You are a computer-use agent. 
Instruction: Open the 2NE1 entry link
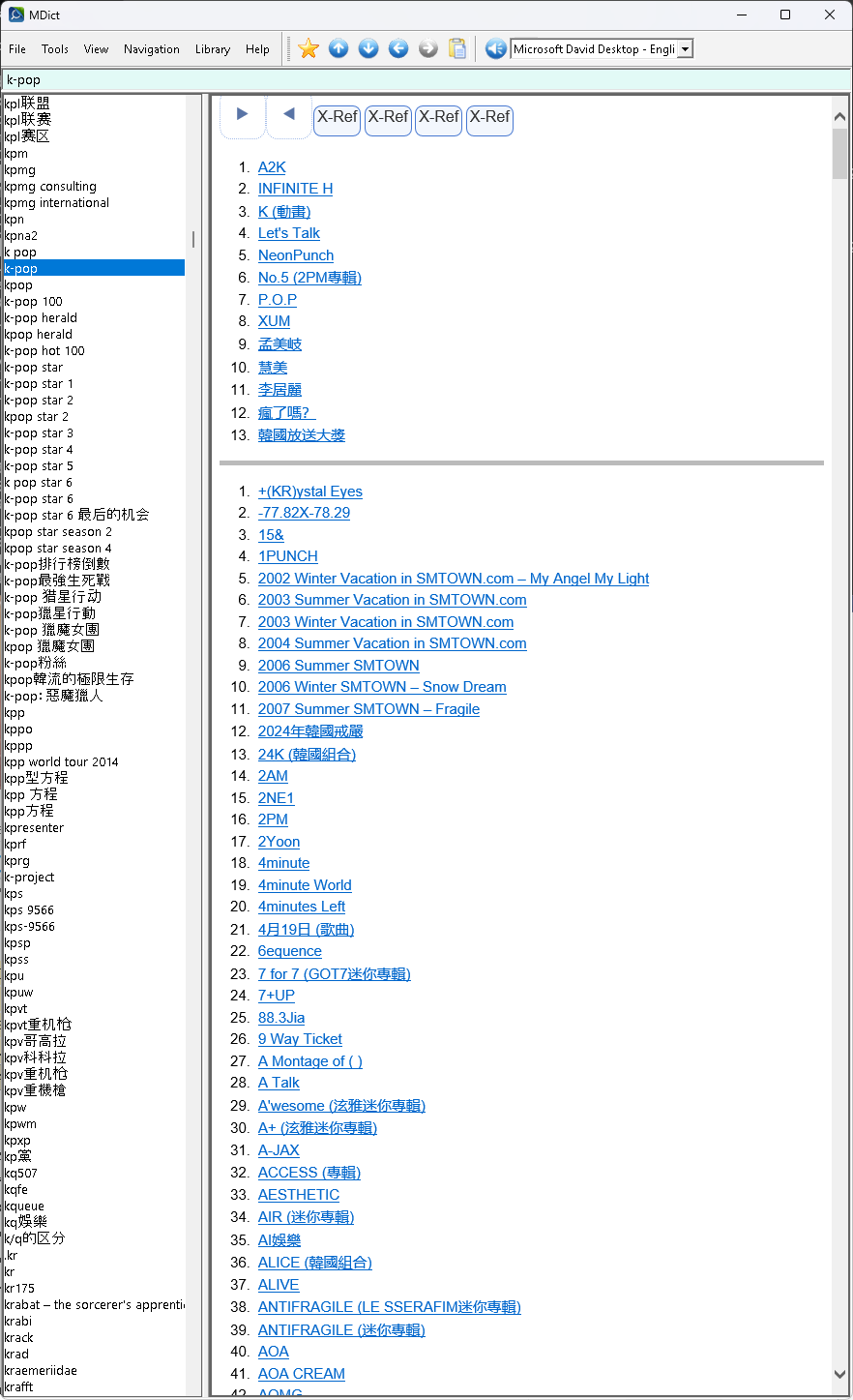click(276, 798)
